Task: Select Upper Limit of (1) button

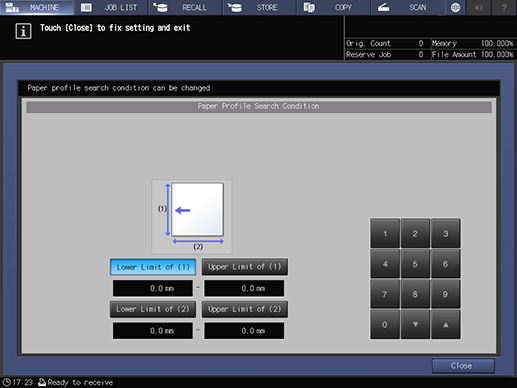Action: 245,267
